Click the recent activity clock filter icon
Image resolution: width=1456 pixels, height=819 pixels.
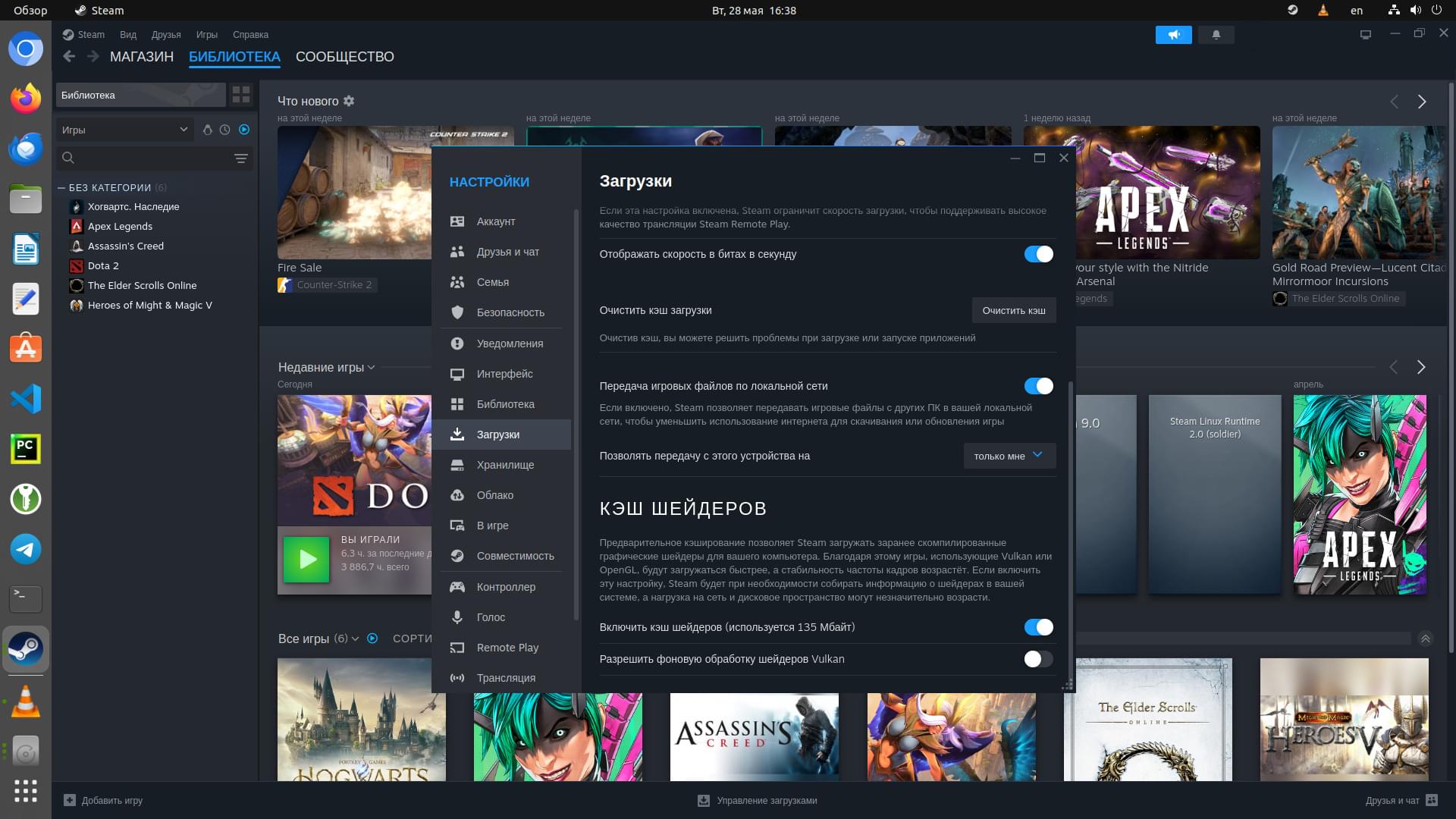225,130
